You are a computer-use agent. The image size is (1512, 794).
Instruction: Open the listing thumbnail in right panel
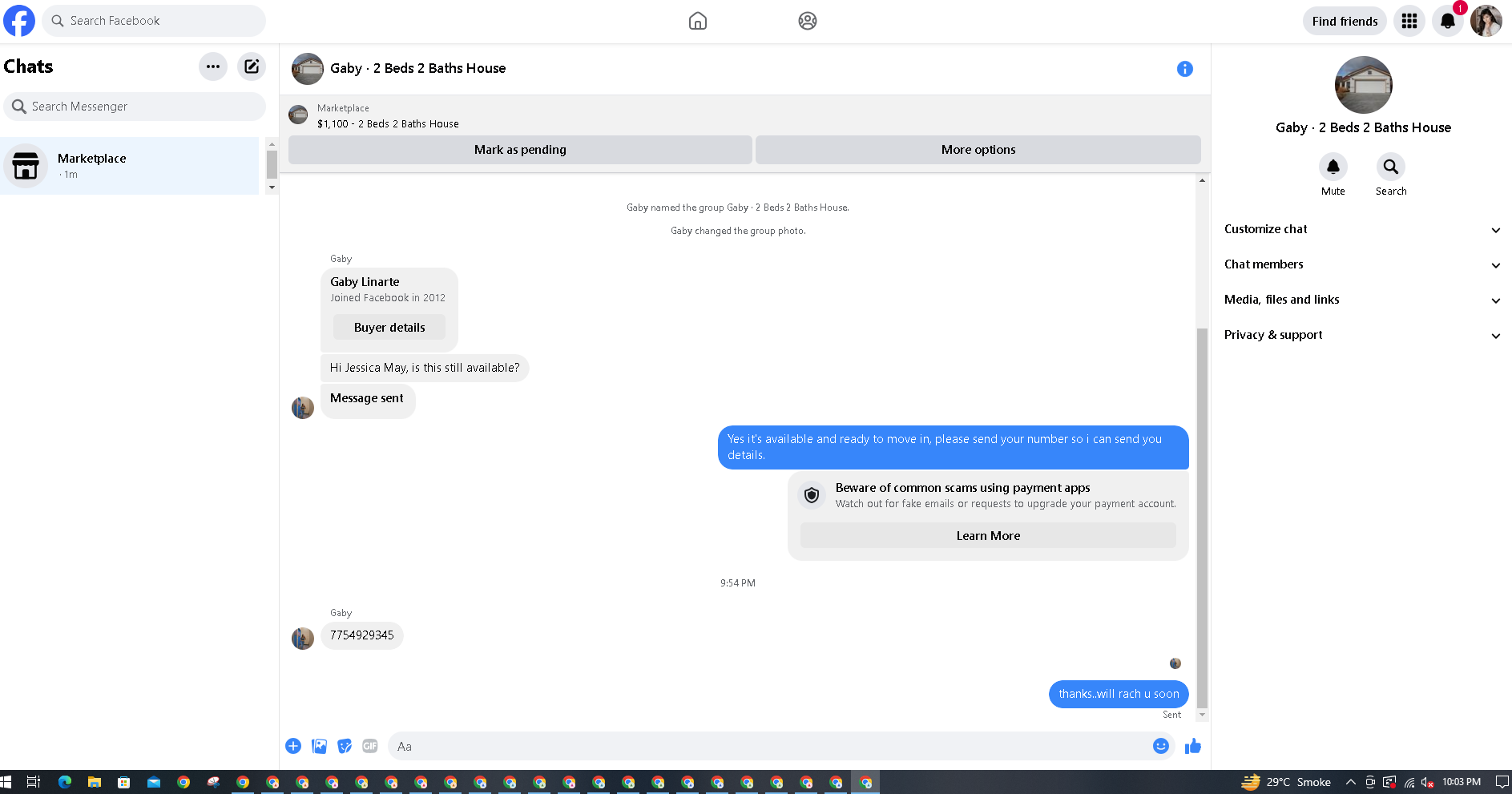[x=1363, y=85]
